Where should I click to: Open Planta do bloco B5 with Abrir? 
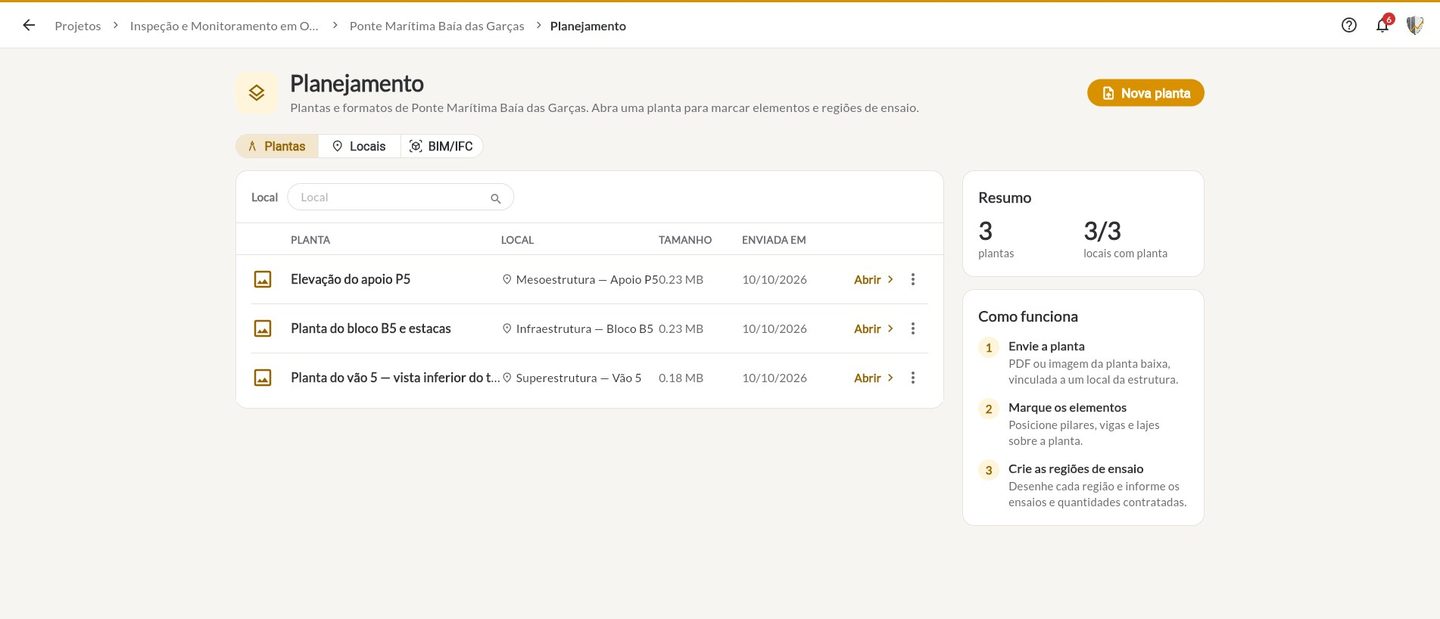(x=874, y=329)
